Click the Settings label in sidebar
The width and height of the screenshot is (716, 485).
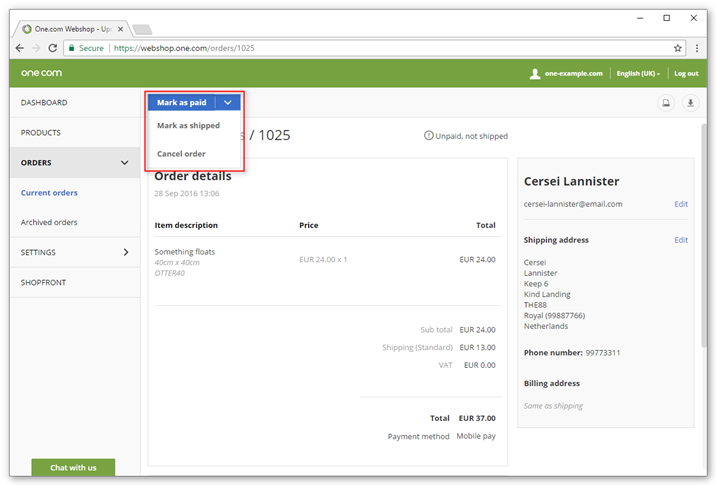38,252
